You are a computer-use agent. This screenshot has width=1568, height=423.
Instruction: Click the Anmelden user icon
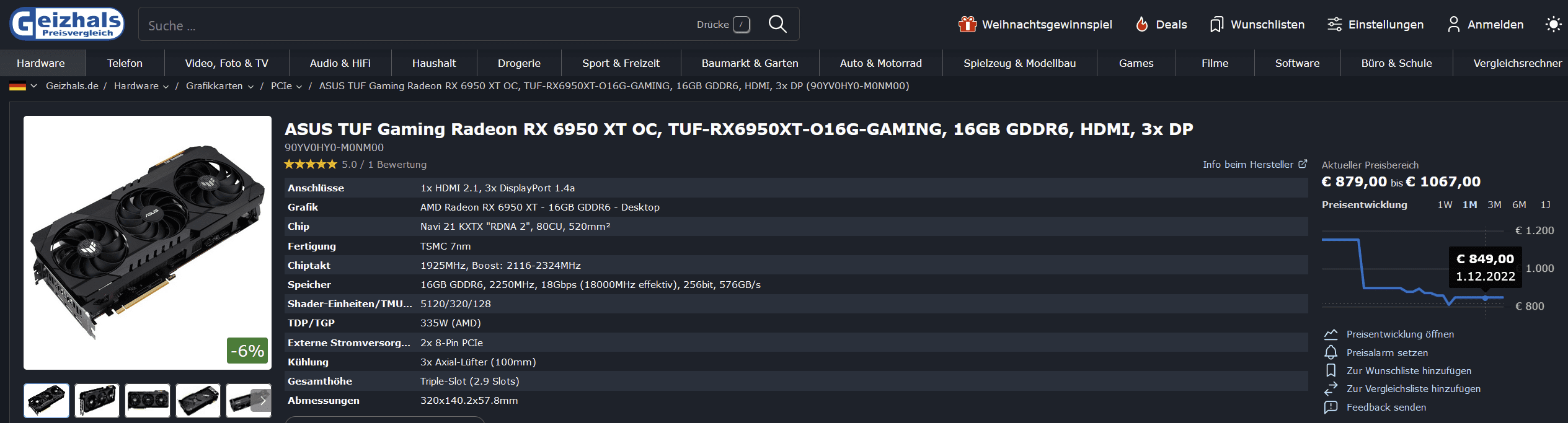1453,24
